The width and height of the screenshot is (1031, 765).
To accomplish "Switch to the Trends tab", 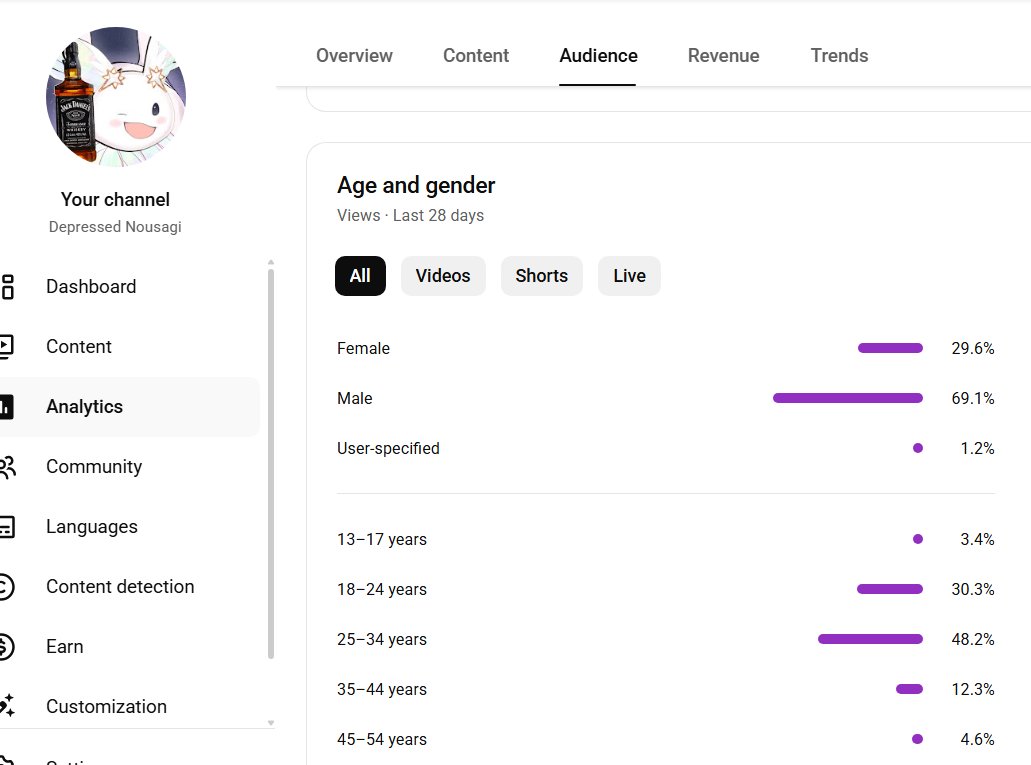I will tap(839, 55).
